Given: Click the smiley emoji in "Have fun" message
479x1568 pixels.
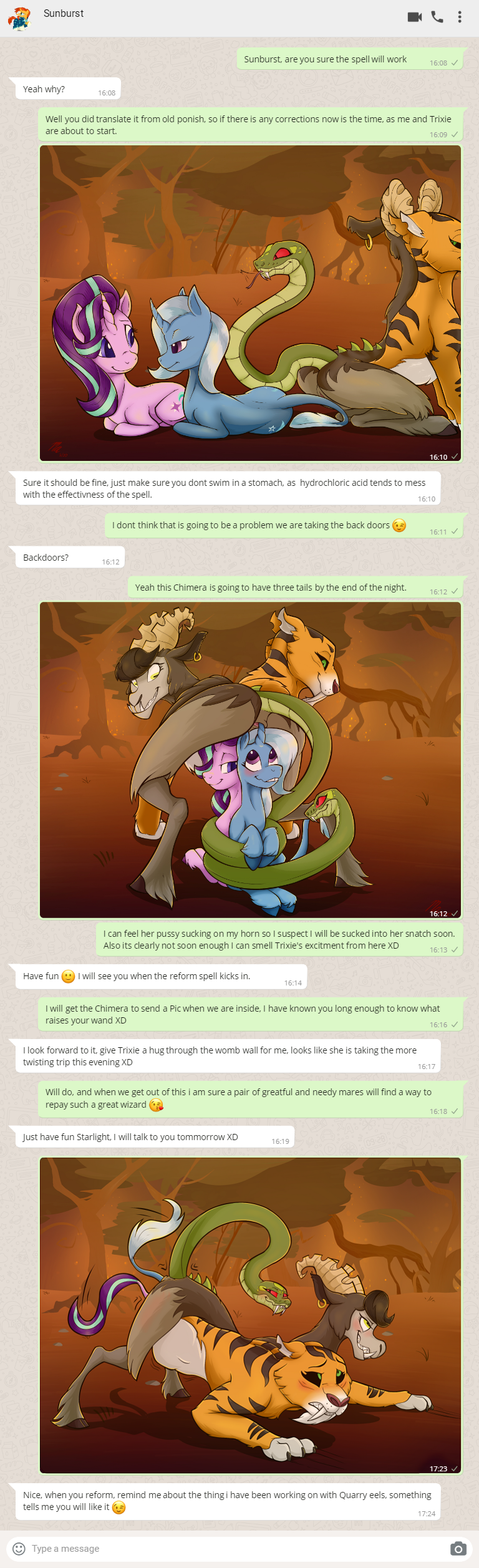Looking at the screenshot, I should pos(69,976).
